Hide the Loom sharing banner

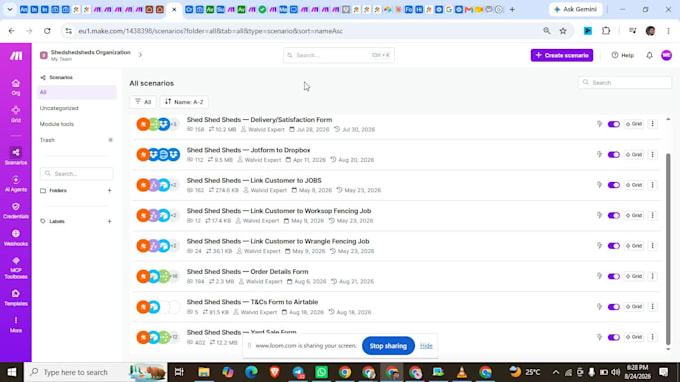tap(426, 346)
